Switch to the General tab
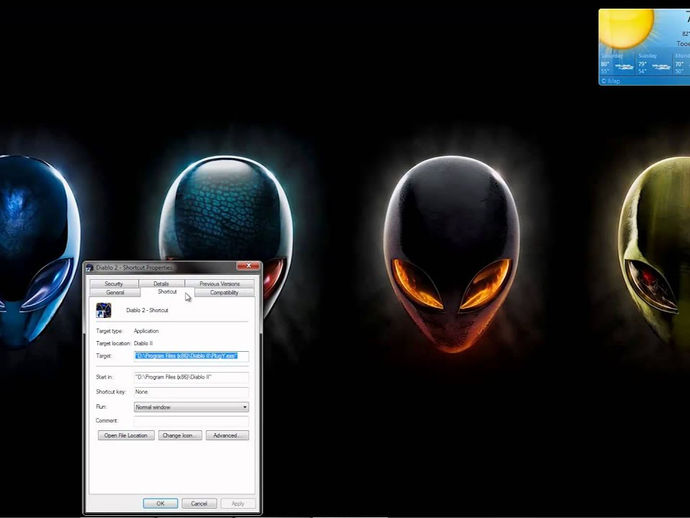Viewport: 690px width, 518px height. (115, 293)
